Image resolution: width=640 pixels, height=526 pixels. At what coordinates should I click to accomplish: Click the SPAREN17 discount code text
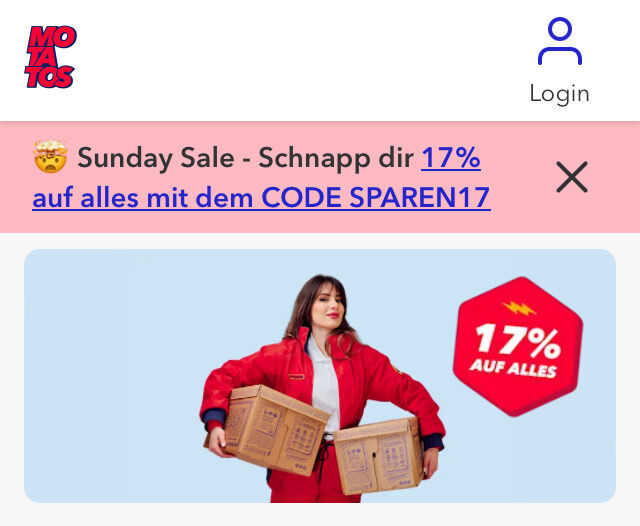(x=420, y=198)
